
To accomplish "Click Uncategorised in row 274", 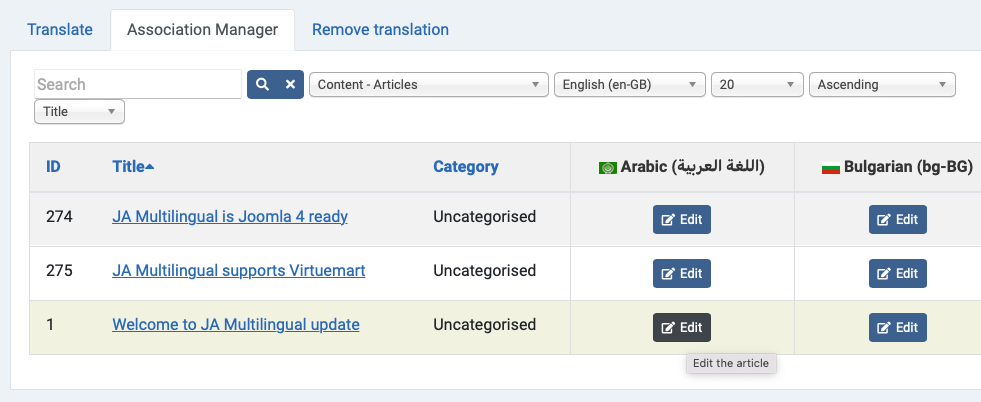I will pos(485,217).
